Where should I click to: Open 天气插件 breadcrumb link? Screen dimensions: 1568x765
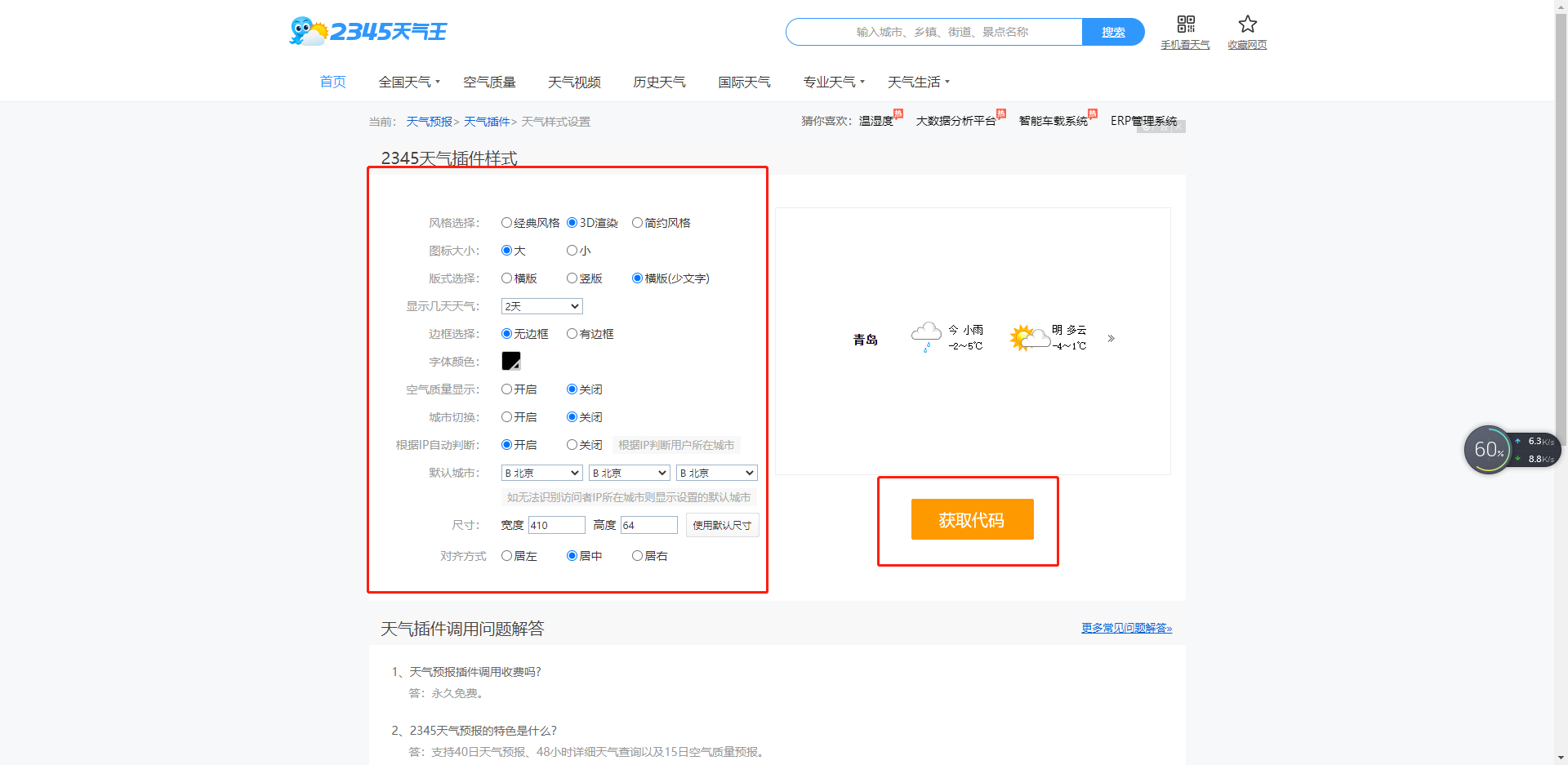(487, 122)
